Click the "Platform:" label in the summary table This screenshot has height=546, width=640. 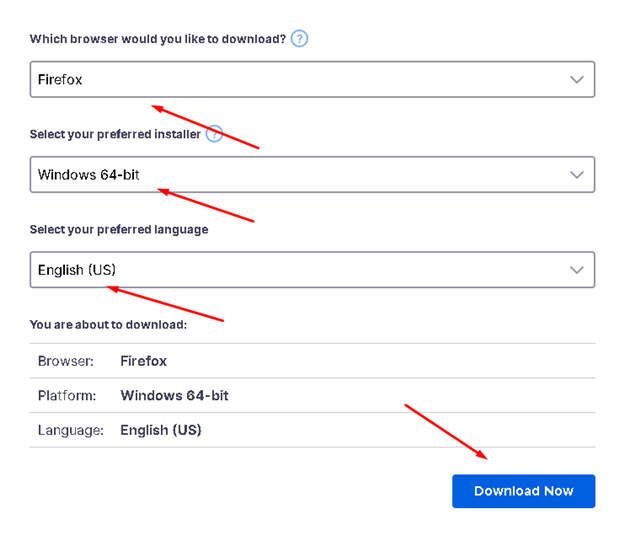pos(67,395)
